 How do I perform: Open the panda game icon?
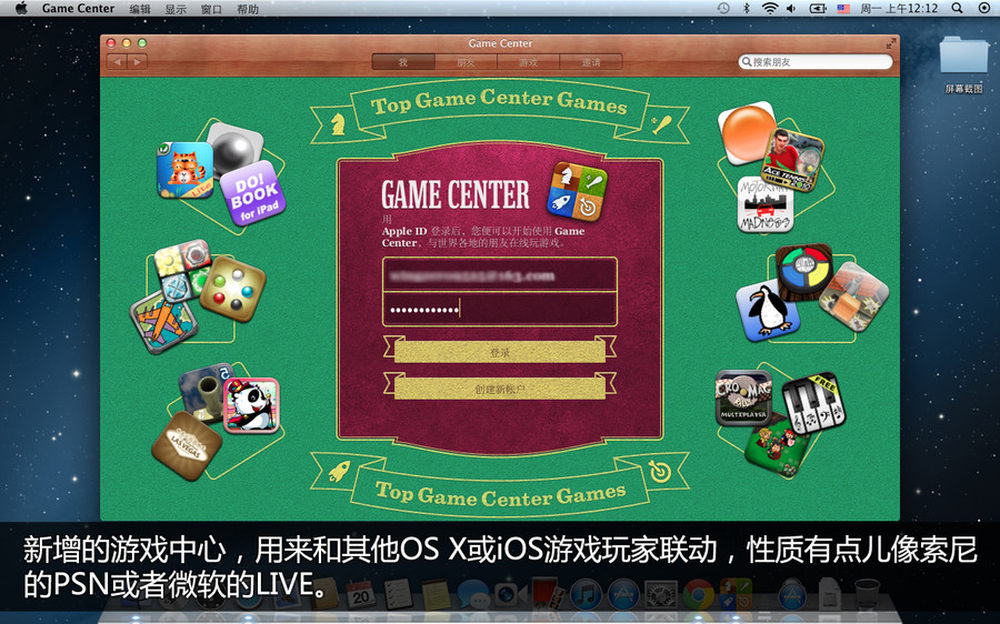click(x=251, y=406)
